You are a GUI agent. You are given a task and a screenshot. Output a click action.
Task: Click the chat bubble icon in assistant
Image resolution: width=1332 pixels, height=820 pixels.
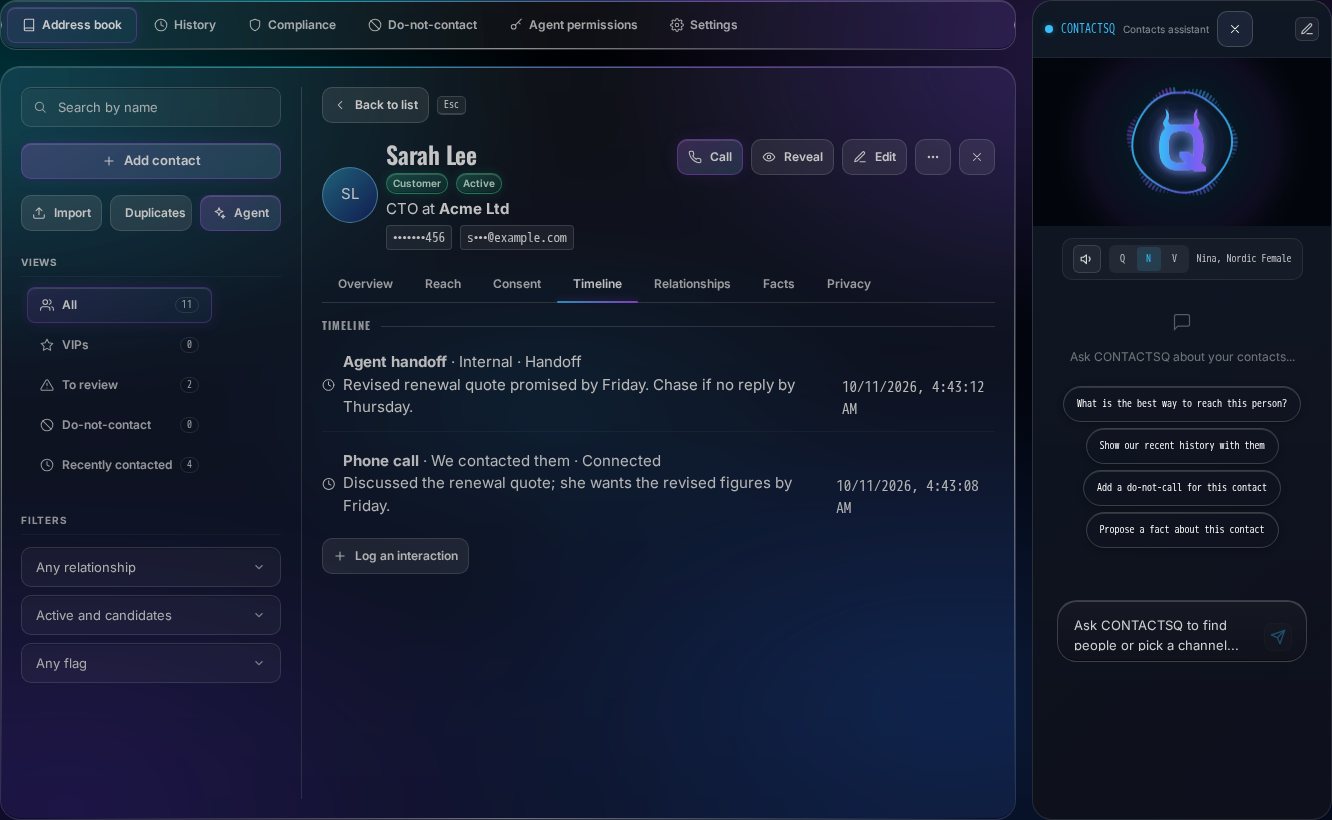pyautogui.click(x=1181, y=322)
